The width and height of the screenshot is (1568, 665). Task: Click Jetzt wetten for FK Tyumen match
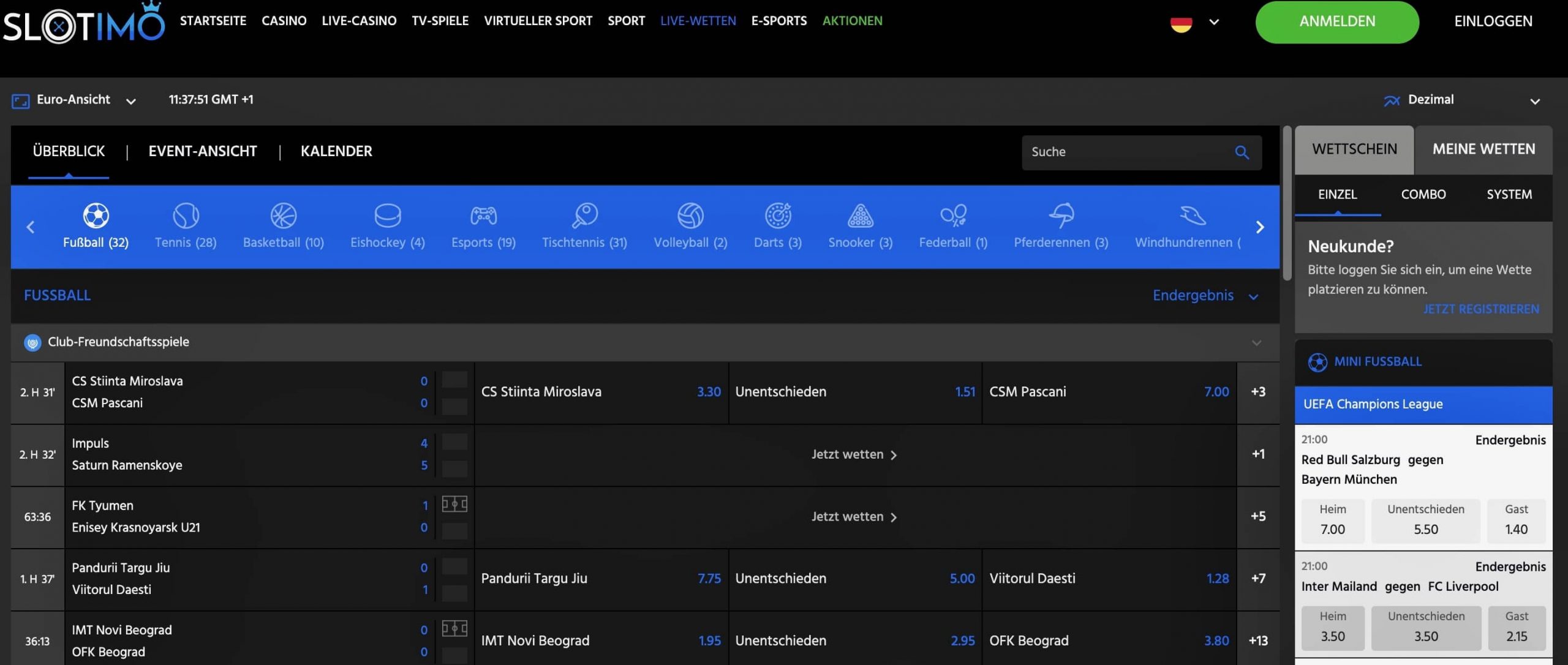pos(854,517)
